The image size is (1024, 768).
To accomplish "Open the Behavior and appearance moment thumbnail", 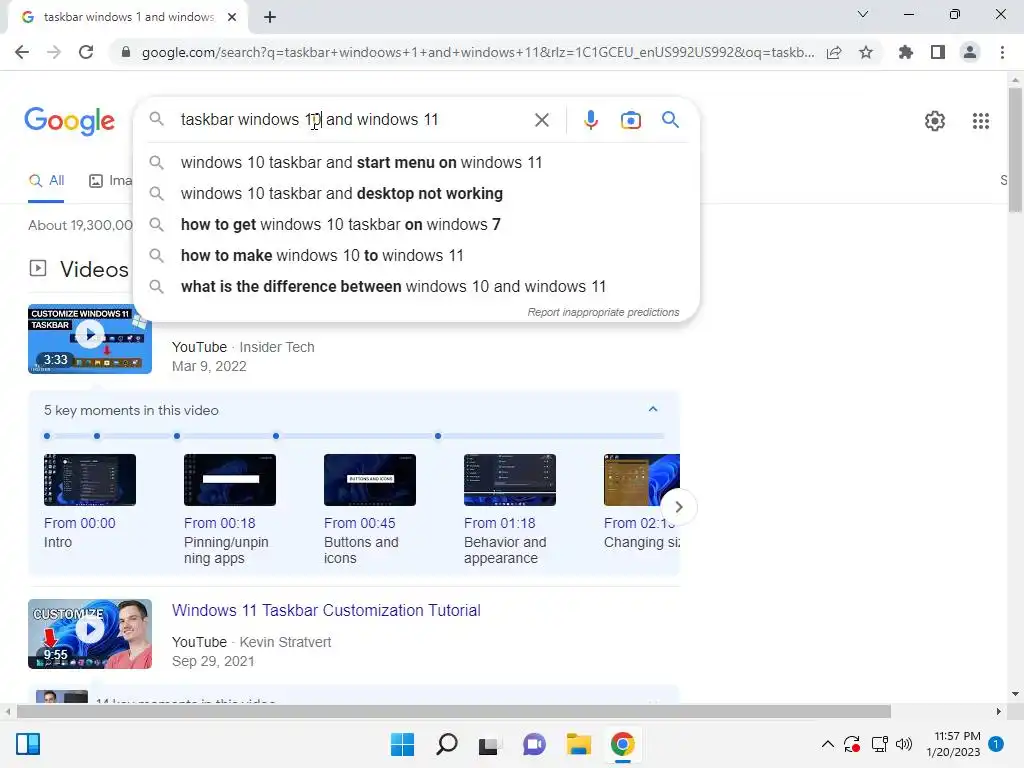I will [x=509, y=480].
